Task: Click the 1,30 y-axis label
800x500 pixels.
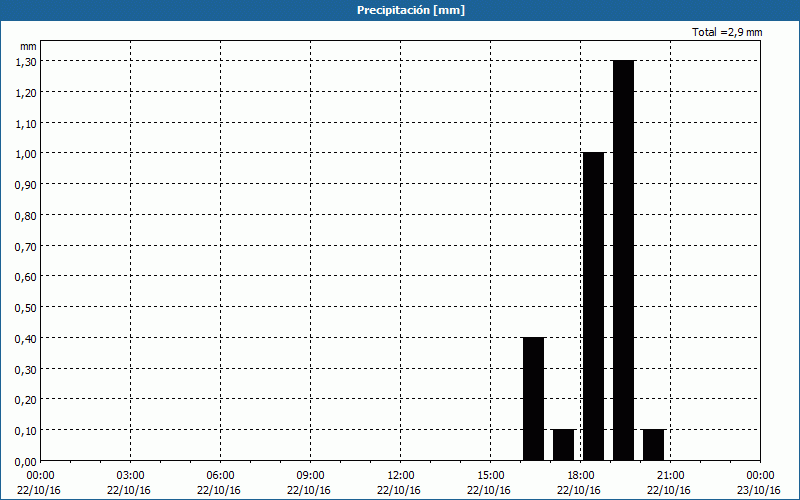Action: (x=26, y=61)
